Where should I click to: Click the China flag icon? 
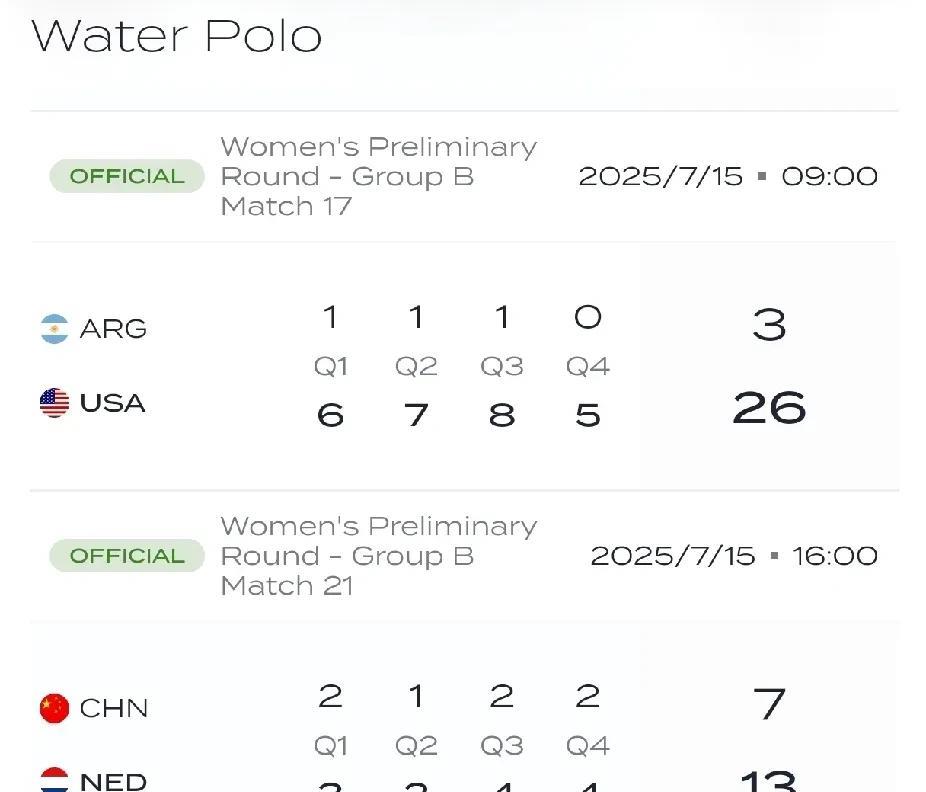[x=54, y=708]
